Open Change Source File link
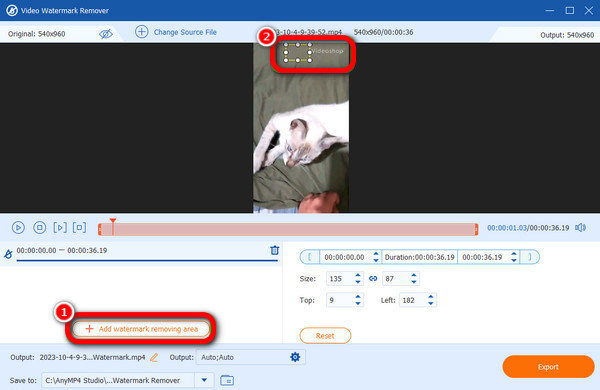Image resolution: width=600 pixels, height=390 pixels. [x=185, y=32]
